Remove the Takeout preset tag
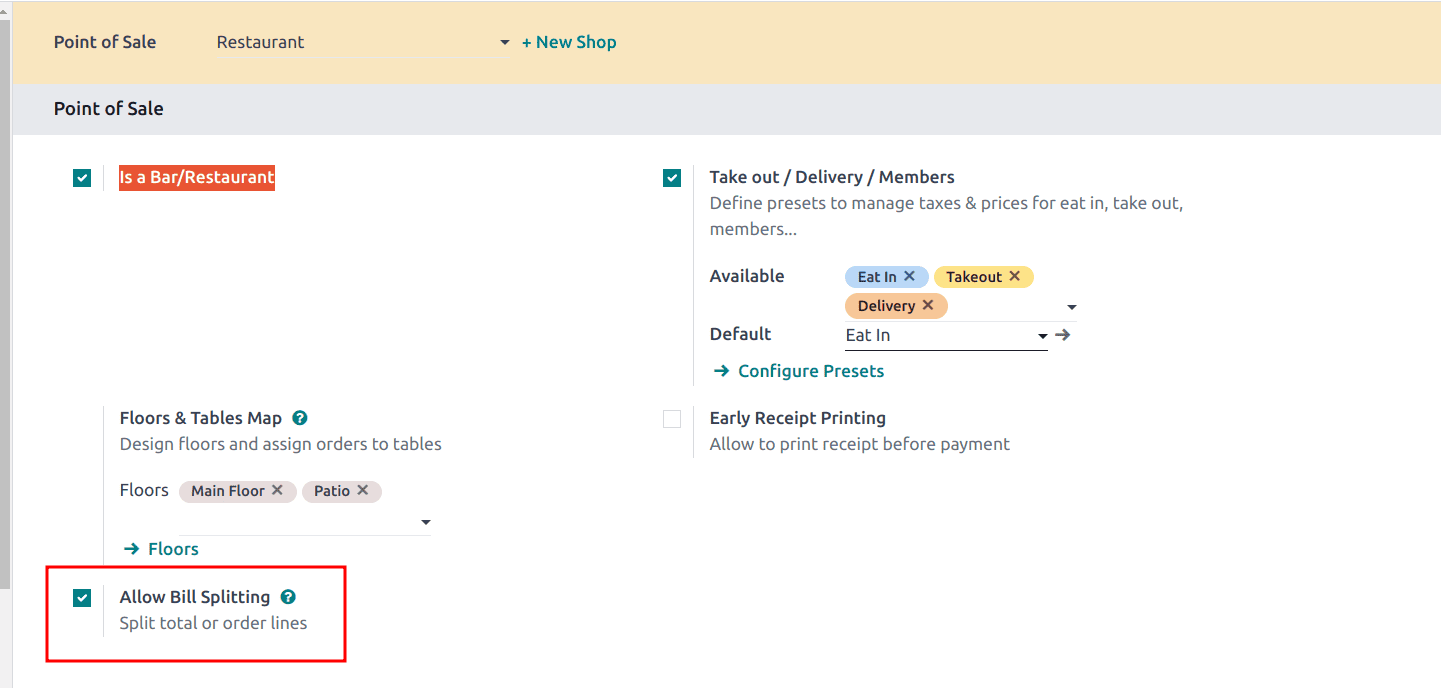 pos(1014,276)
